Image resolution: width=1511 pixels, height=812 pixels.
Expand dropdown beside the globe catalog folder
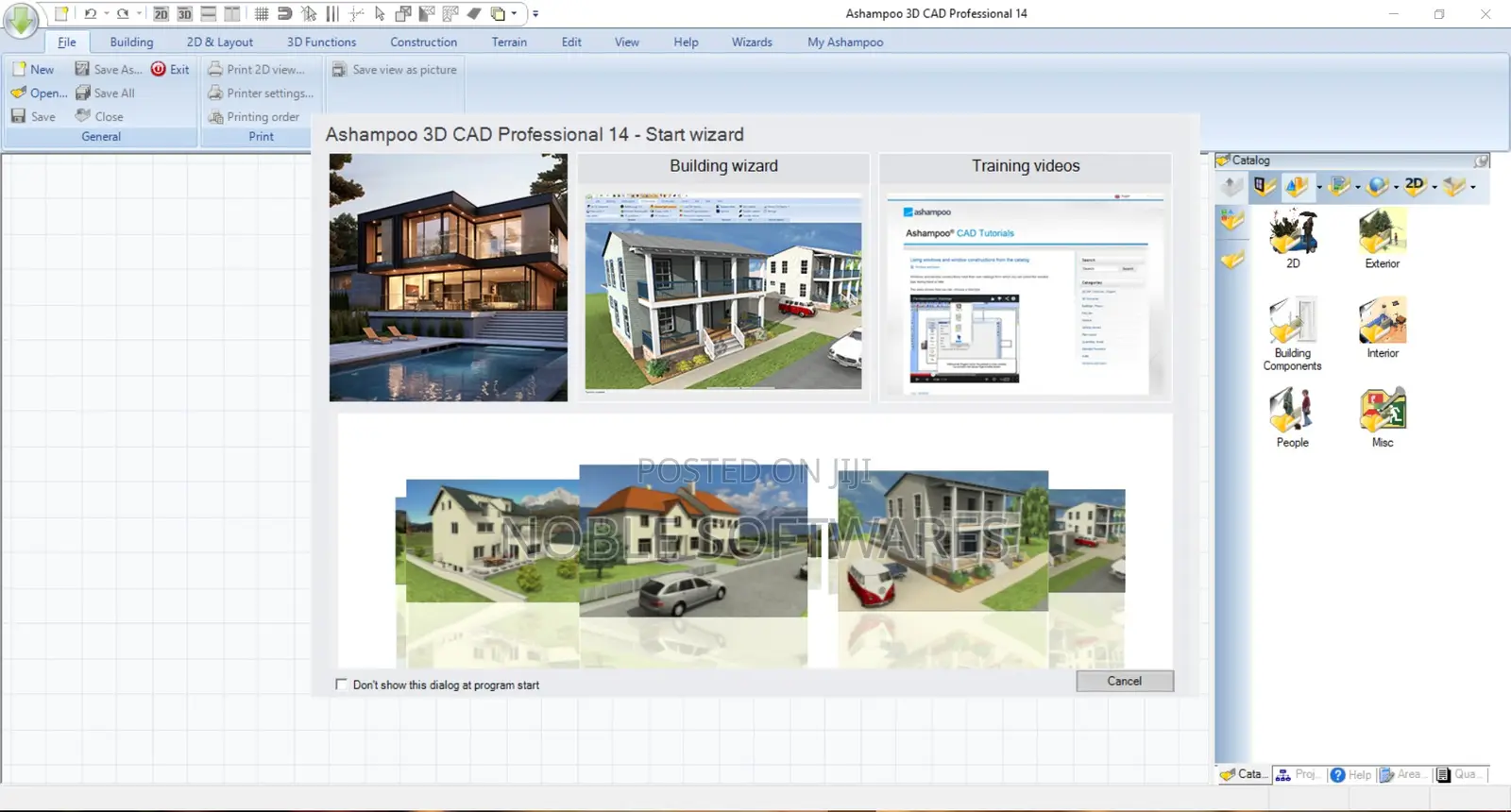[x=1396, y=187]
